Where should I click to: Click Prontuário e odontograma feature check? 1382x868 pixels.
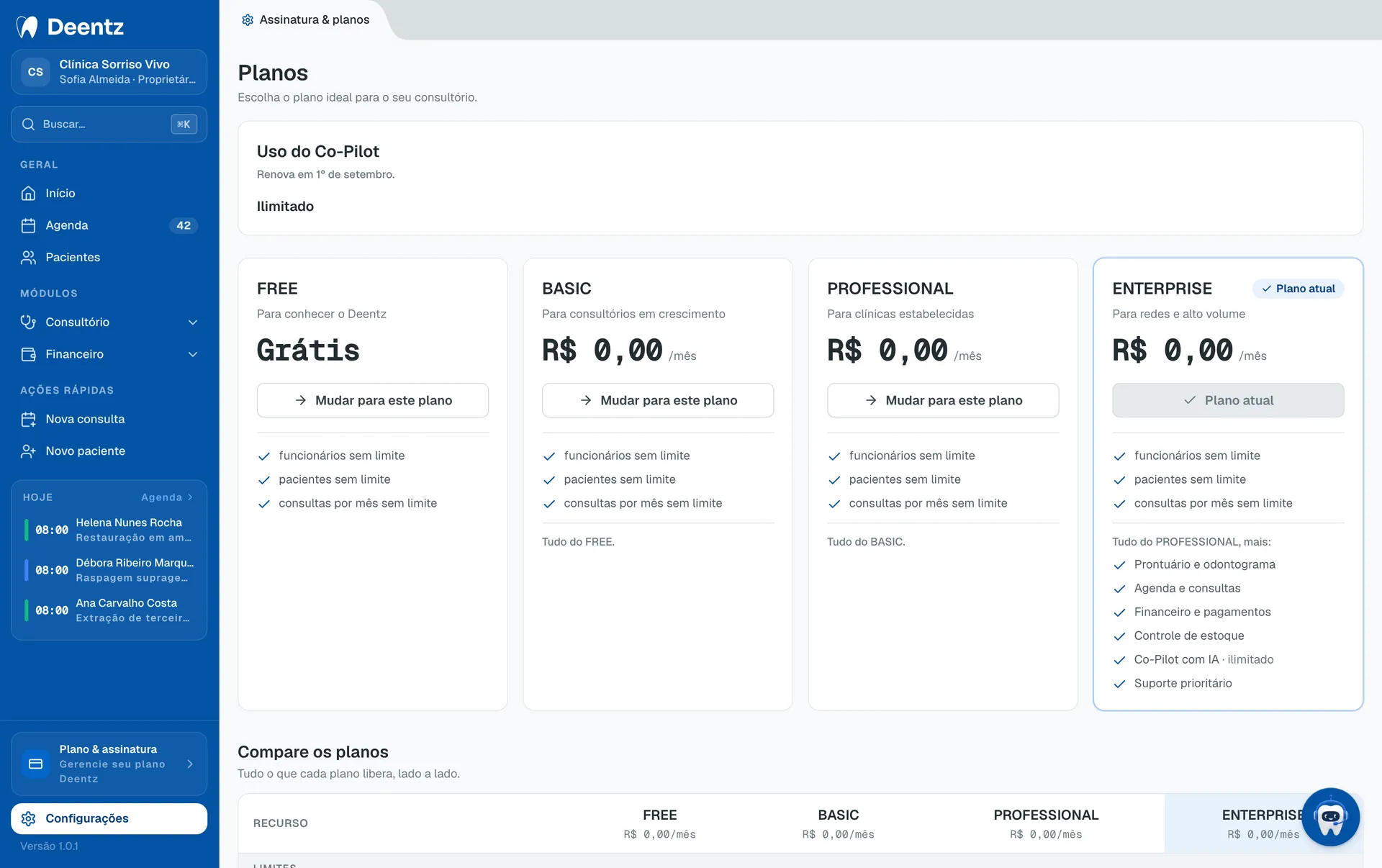pyautogui.click(x=1119, y=565)
